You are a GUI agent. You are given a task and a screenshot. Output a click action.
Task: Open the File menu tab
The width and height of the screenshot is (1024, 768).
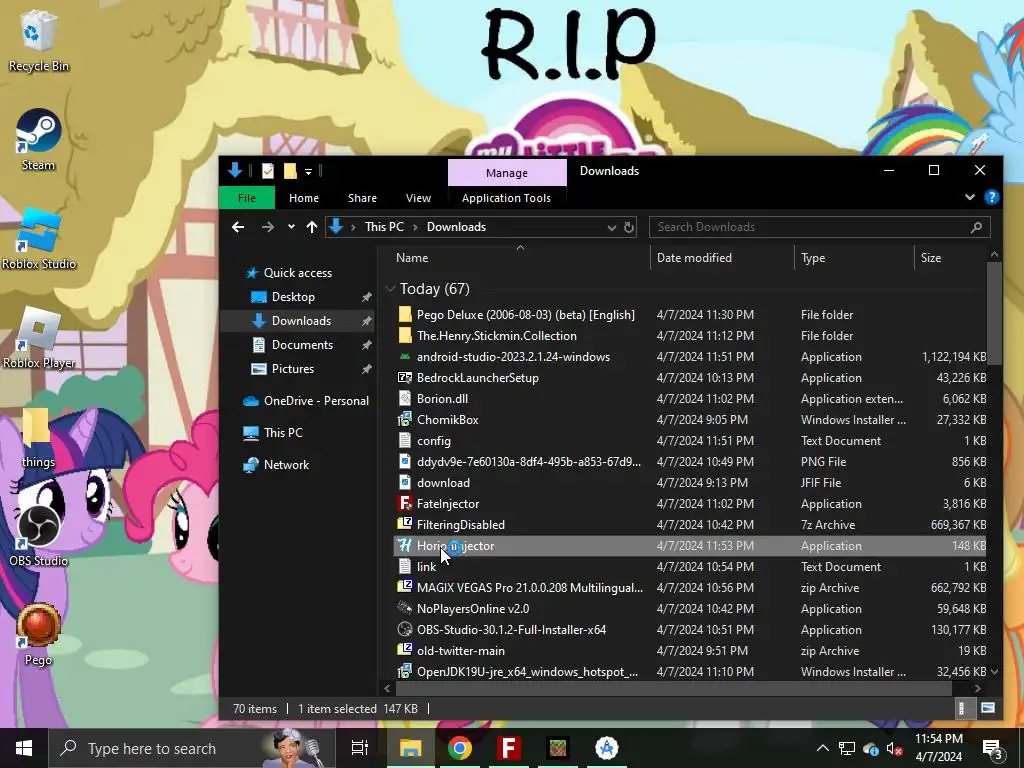[247, 198]
